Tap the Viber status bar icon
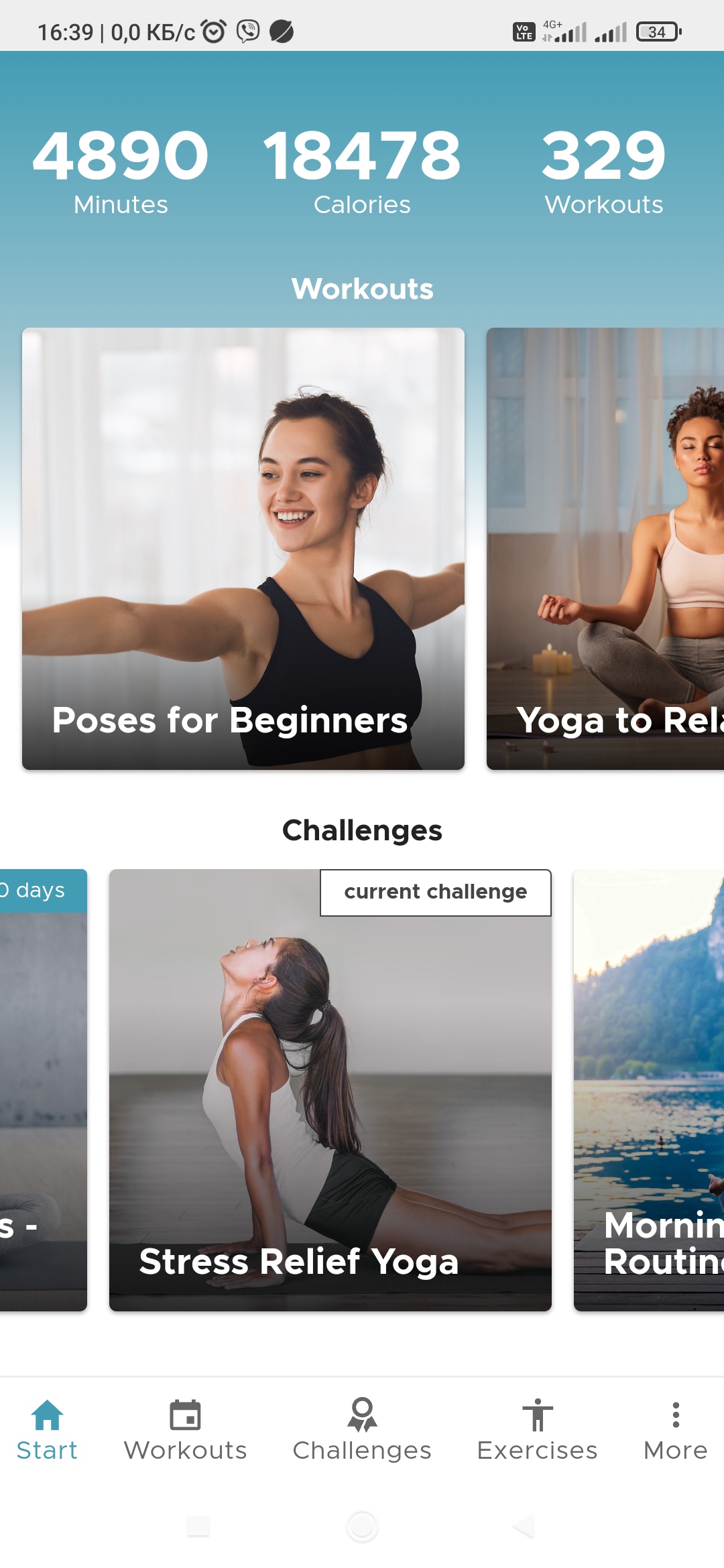The width and height of the screenshot is (724, 1568). coord(248,31)
